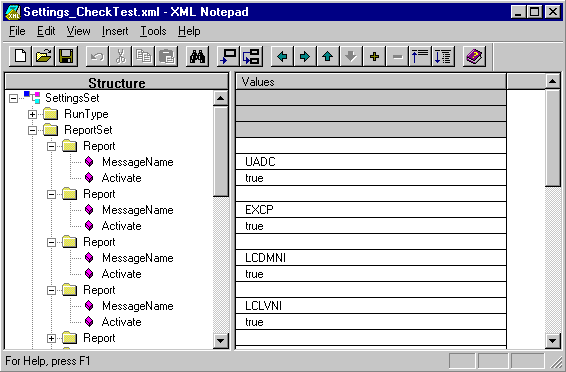
Task: Click the LCDMNI value cell
Action: [371, 258]
